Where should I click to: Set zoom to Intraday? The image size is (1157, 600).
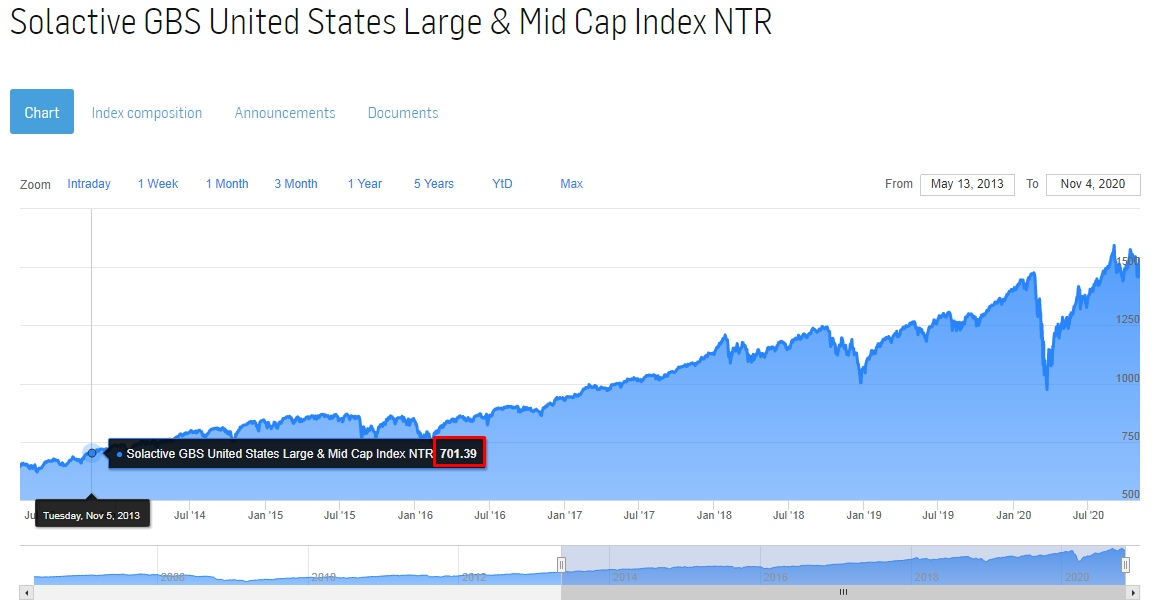(x=89, y=184)
